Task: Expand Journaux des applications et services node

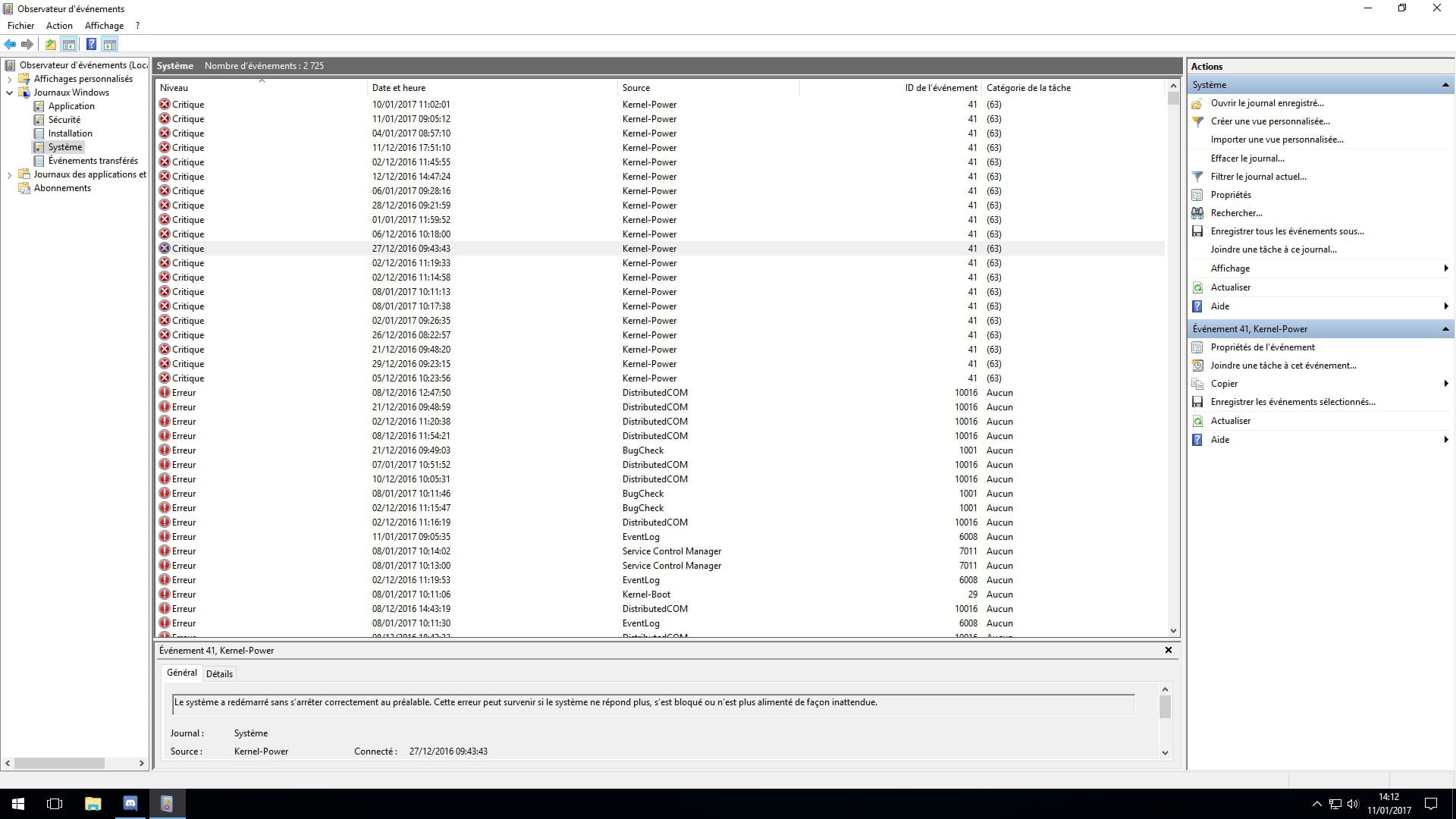Action: [x=9, y=174]
